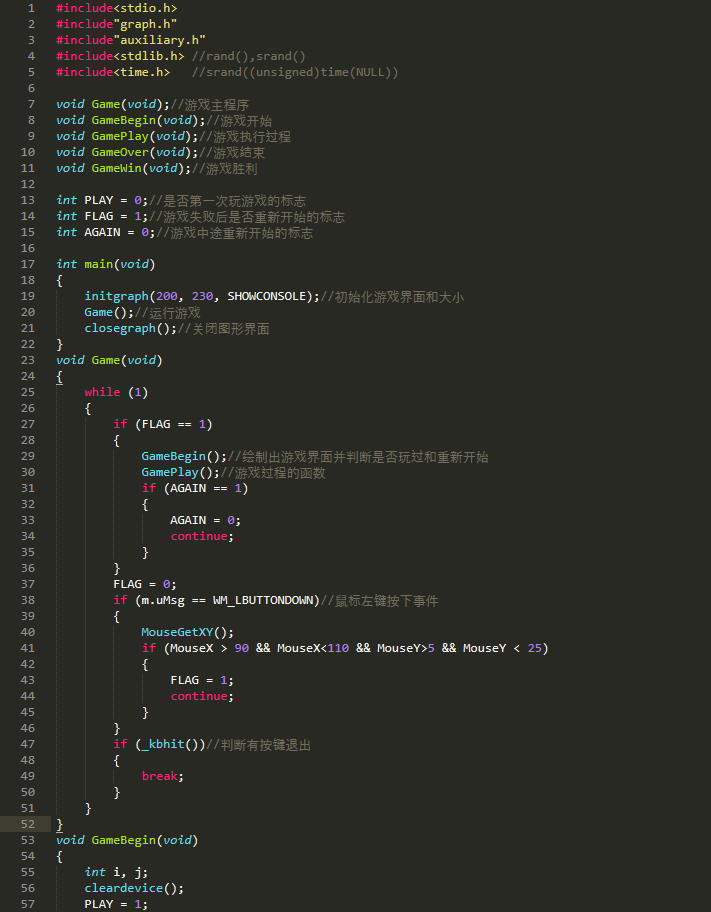Click the "while (1)" statement
The width and height of the screenshot is (711, 912).
coord(116,392)
